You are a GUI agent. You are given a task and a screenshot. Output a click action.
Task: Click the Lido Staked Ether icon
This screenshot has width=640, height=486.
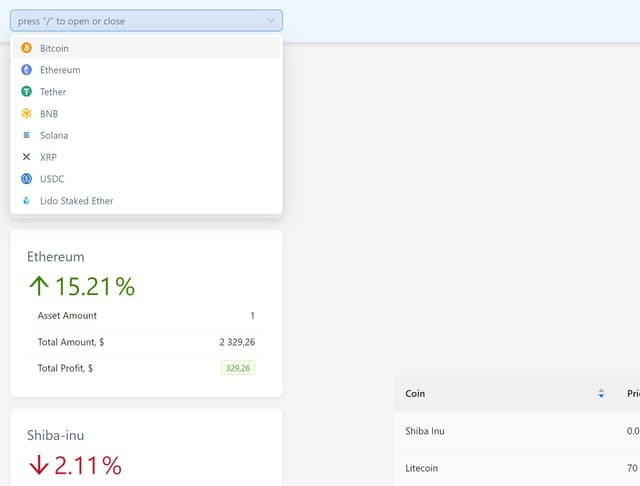tap(27, 201)
